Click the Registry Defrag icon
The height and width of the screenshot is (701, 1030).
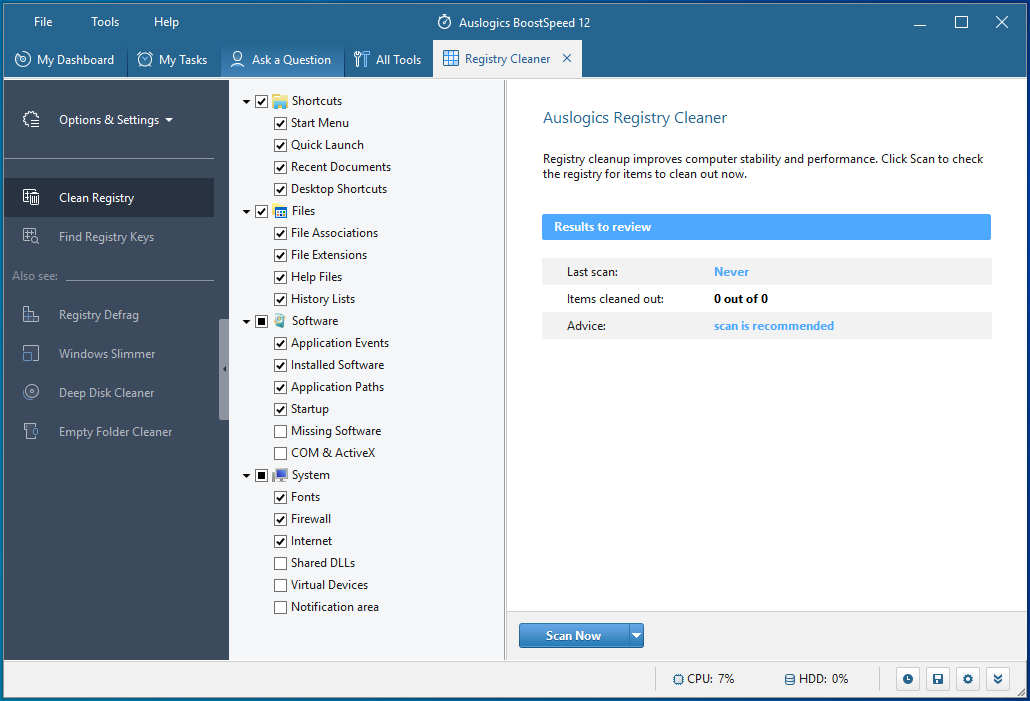click(29, 314)
